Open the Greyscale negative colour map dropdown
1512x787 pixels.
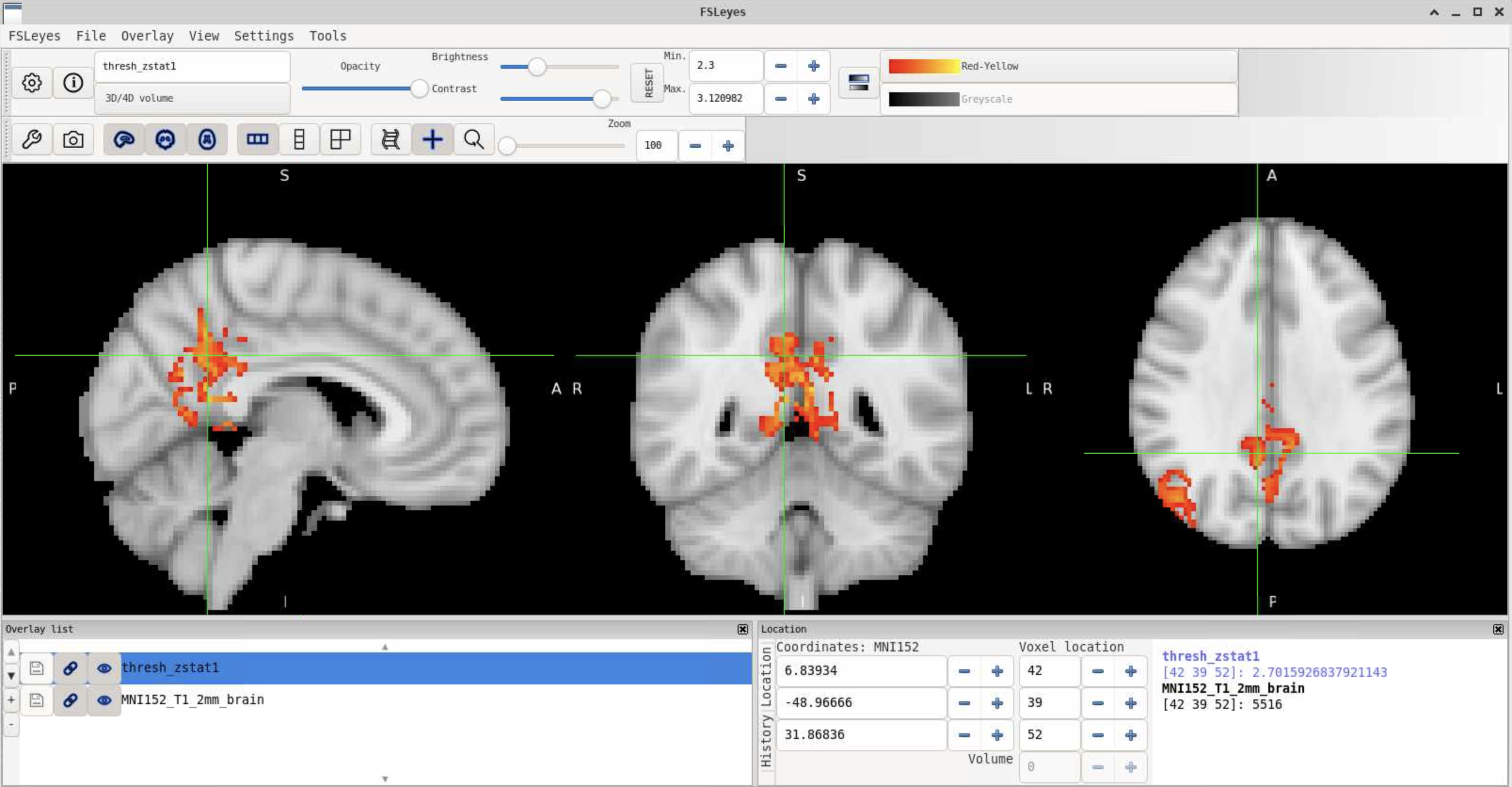pos(1059,99)
